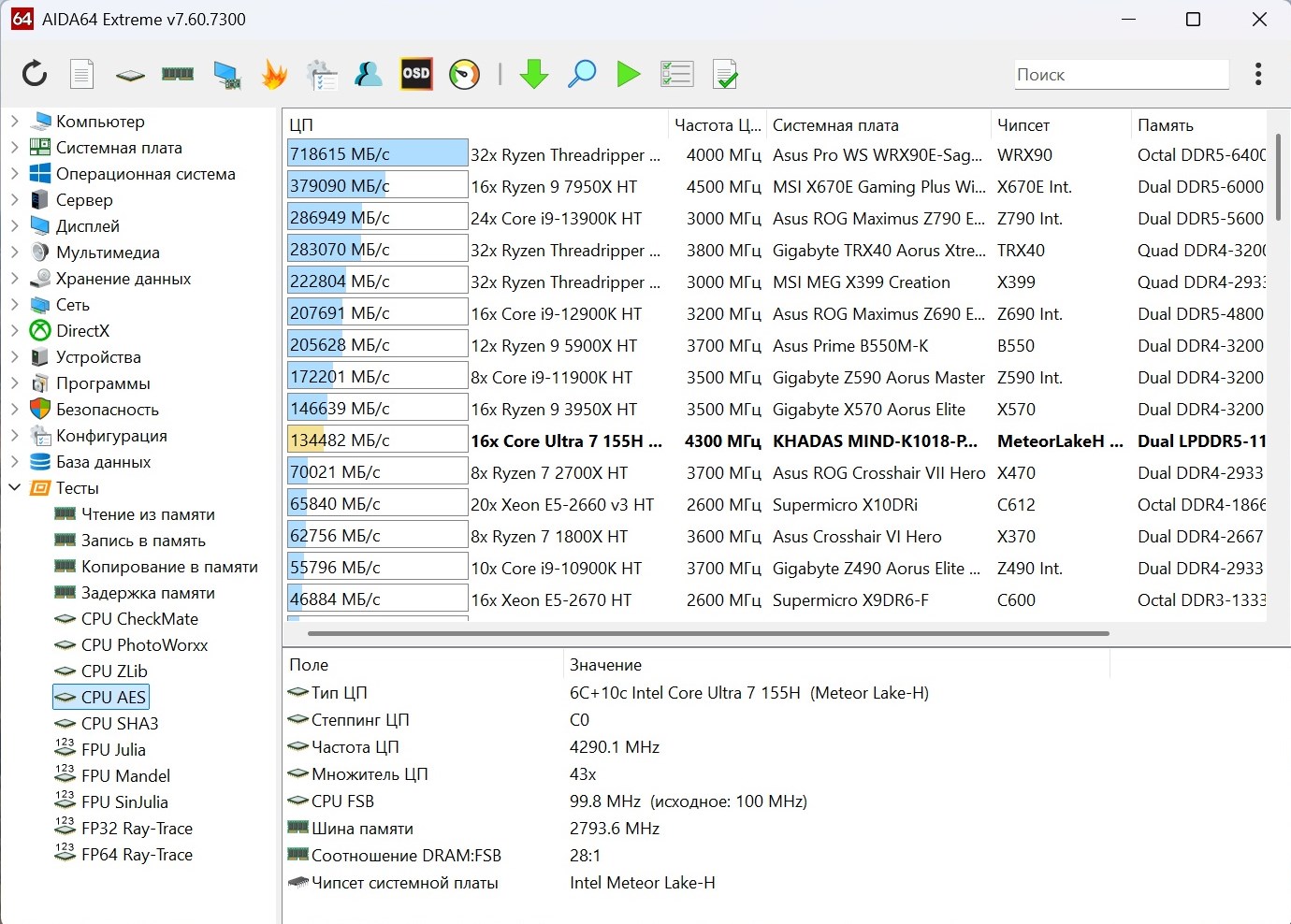Click the Память column header
1291x924 pixels.
pyautogui.click(x=1166, y=124)
